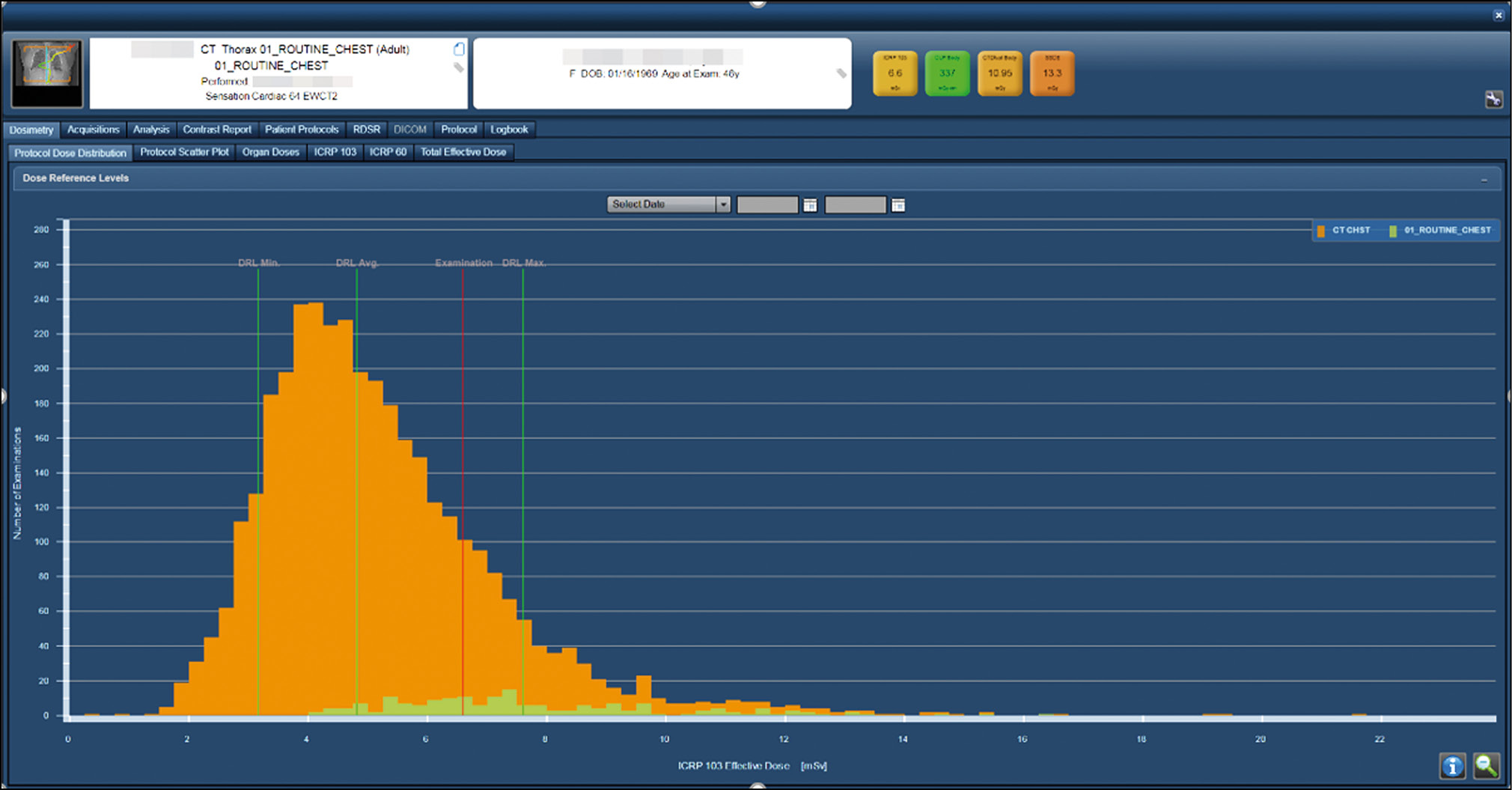Viewport: 1512px width, 790px height.
Task: Click the yellow ICRP 103 6.6 tile
Action: pos(895,73)
